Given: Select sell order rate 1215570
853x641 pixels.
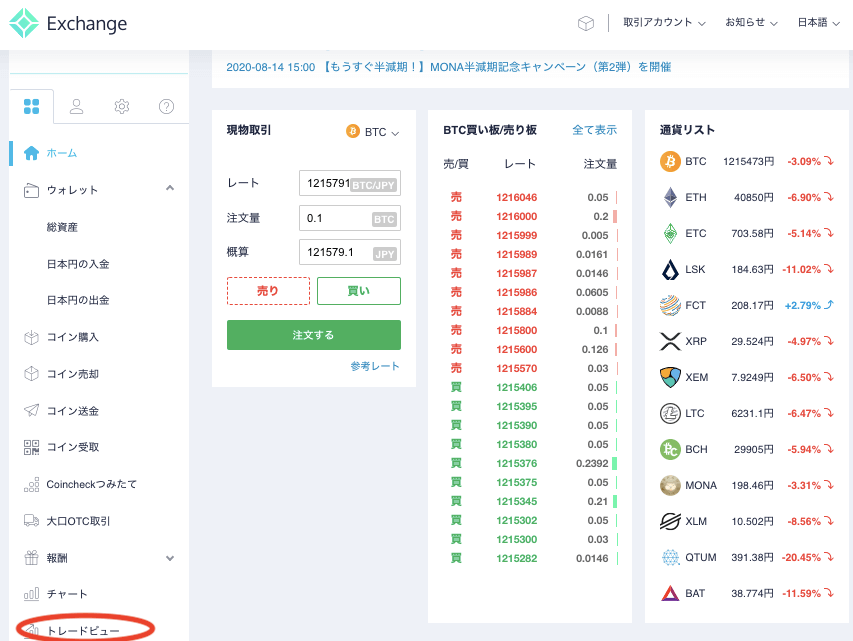Looking at the screenshot, I should pyautogui.click(x=516, y=368).
